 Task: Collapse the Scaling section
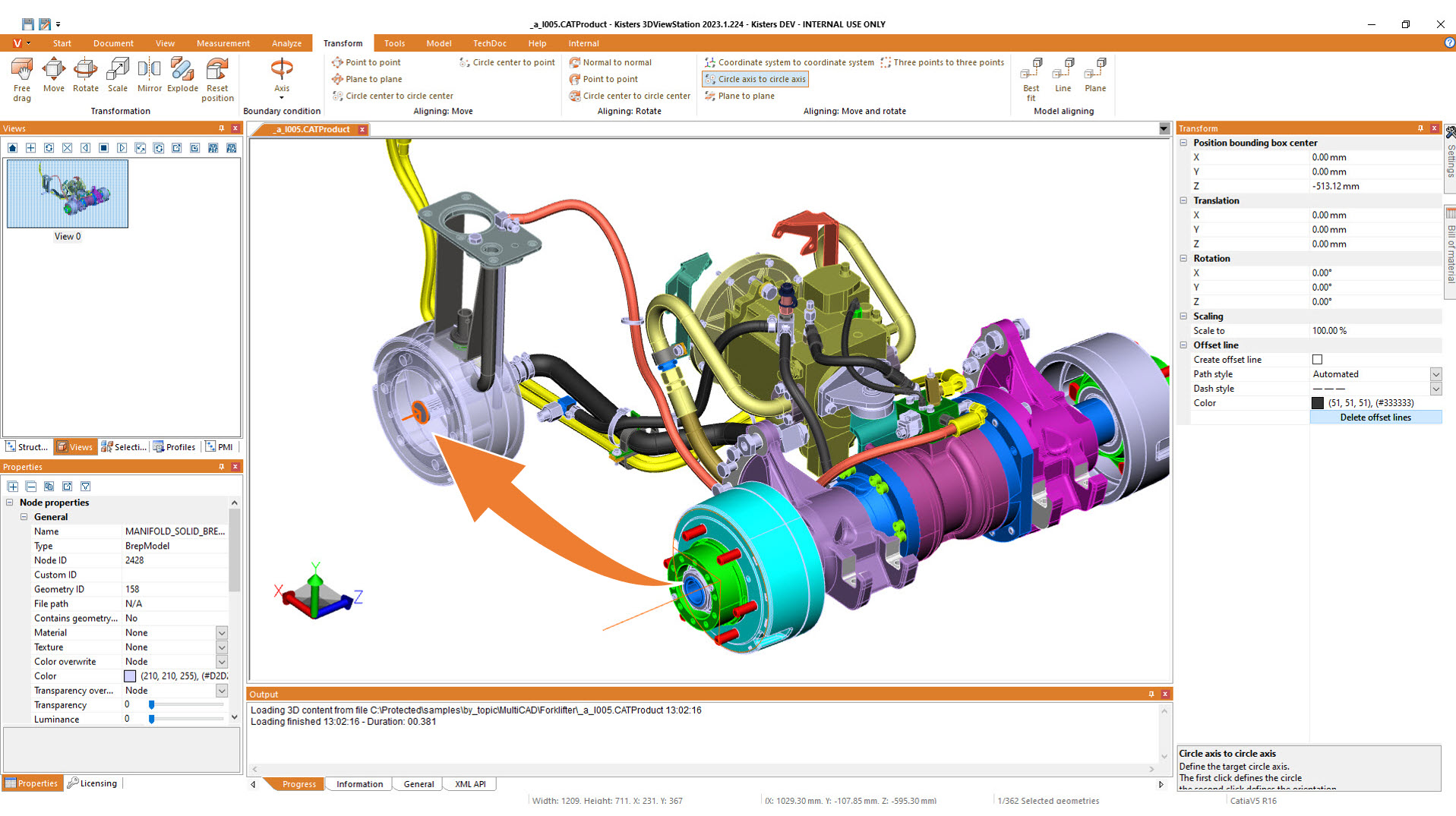click(1183, 316)
